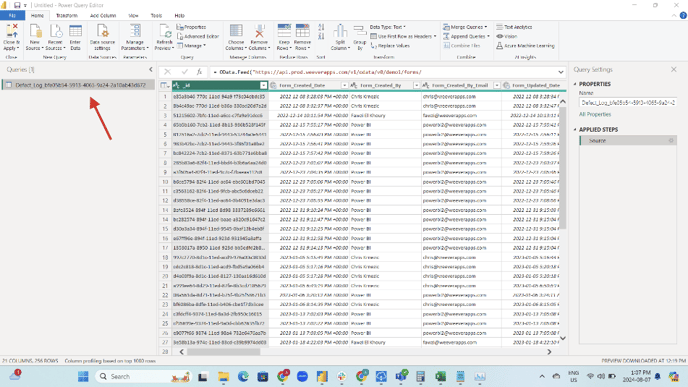Open Merge Queries dropdown
The width and height of the screenshot is (688, 387).
coord(465,27)
